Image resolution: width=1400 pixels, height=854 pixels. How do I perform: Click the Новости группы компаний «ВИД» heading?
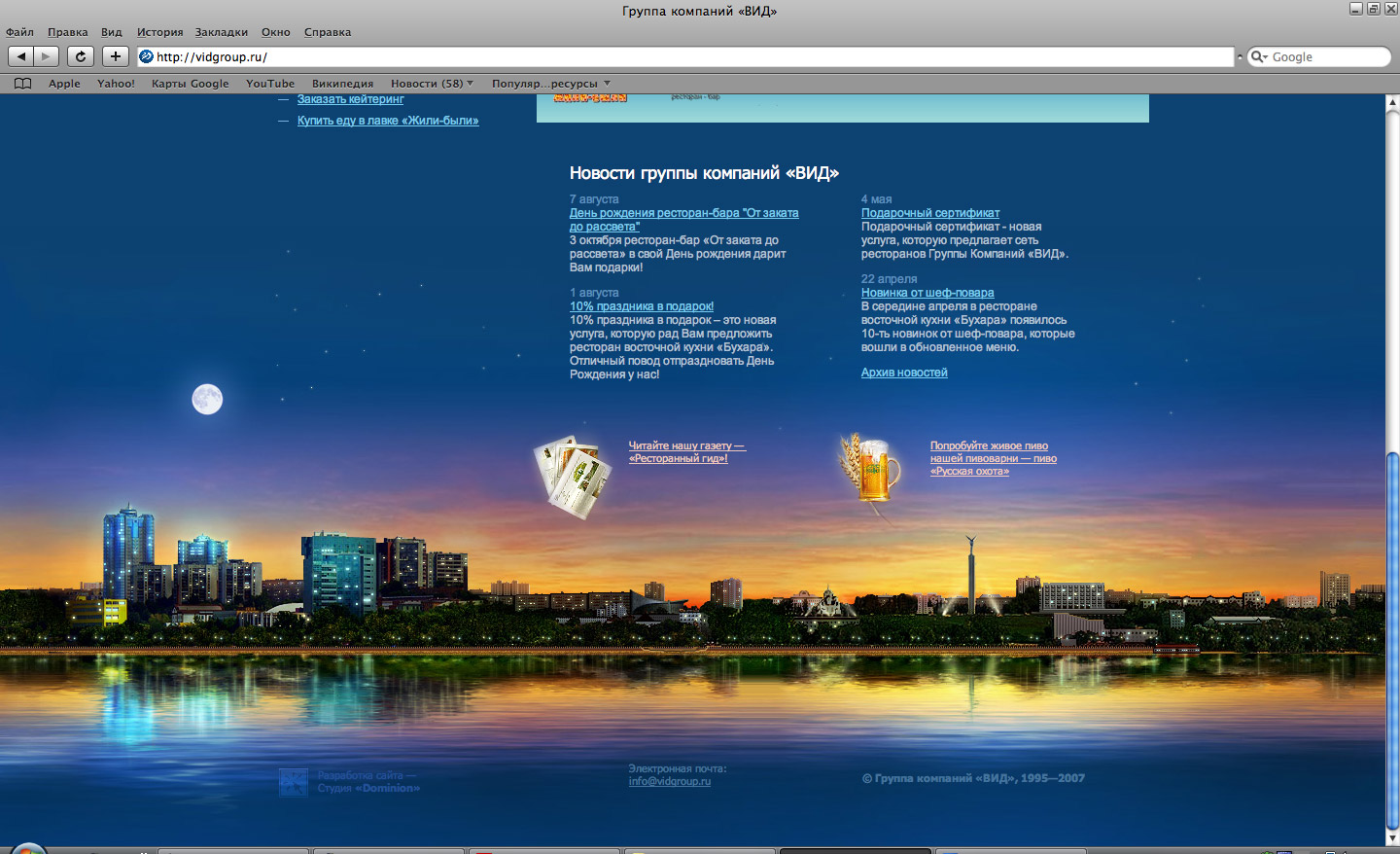click(x=704, y=173)
